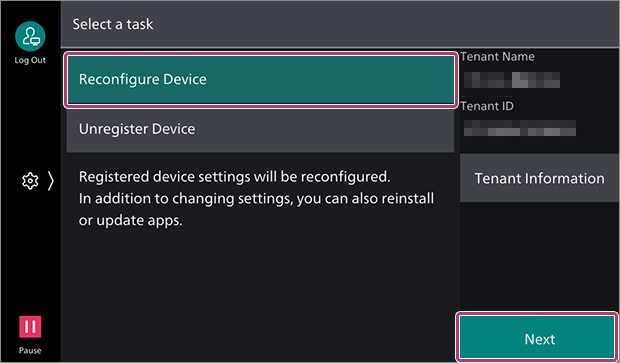This screenshot has width=620, height=363.
Task: Click the Pause text label
Action: pos(30,350)
